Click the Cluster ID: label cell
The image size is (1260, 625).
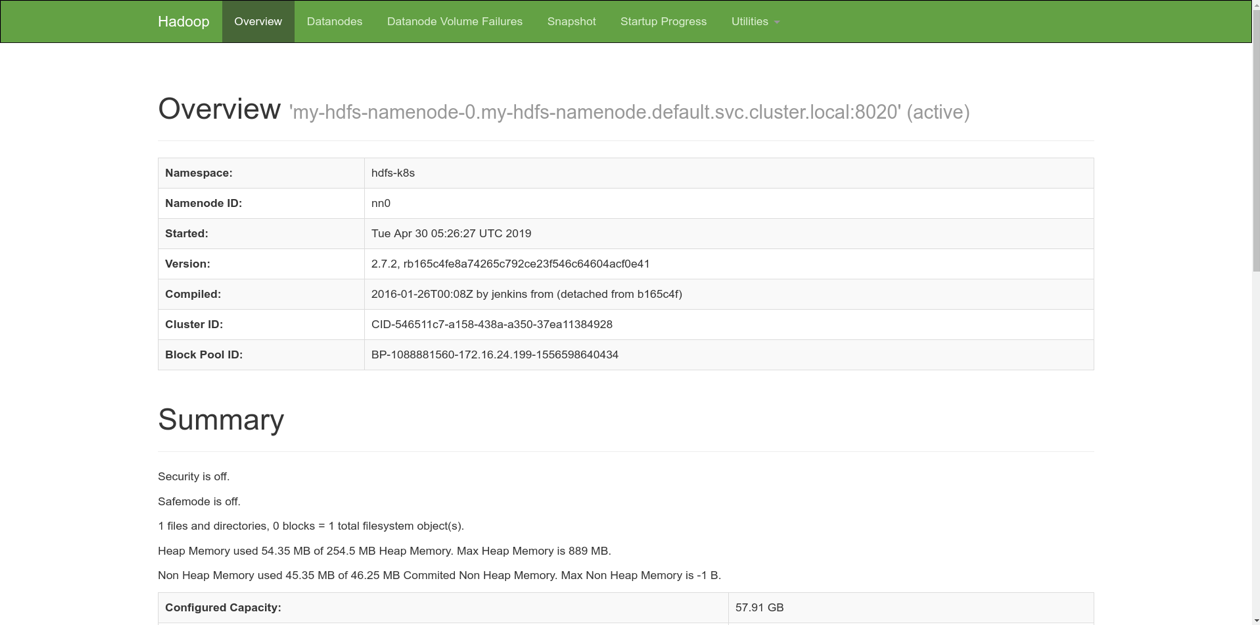261,324
